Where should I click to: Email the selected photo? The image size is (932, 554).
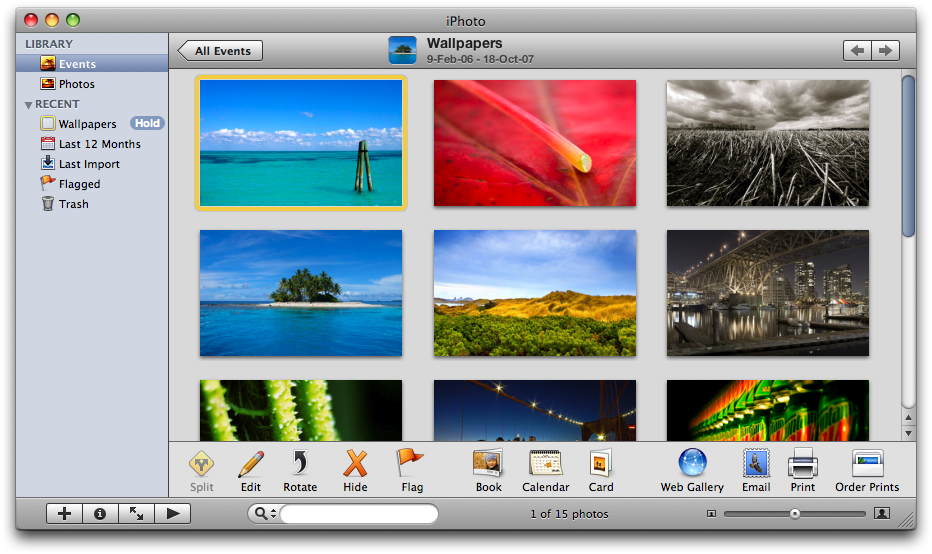coord(756,464)
